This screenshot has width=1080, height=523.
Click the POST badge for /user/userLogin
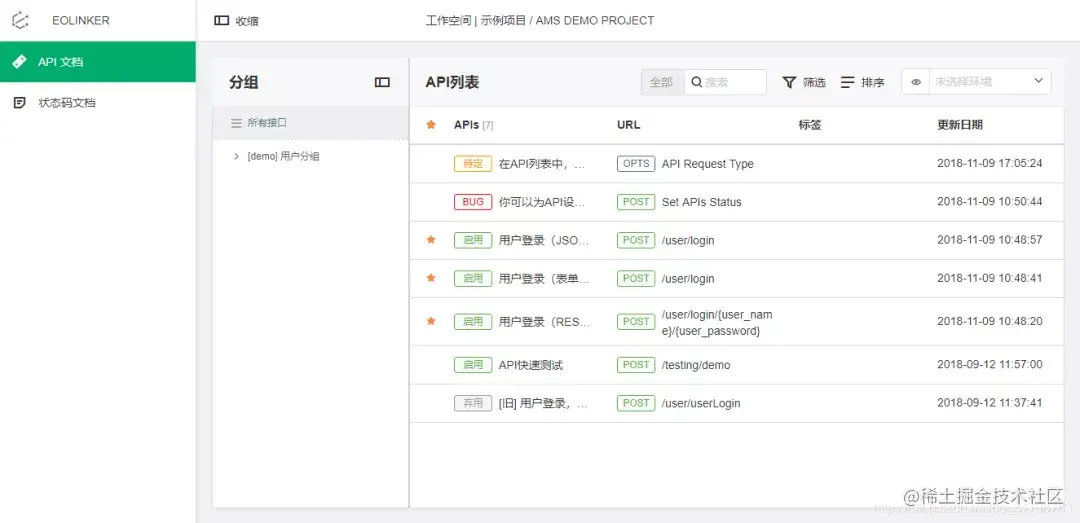tap(636, 403)
